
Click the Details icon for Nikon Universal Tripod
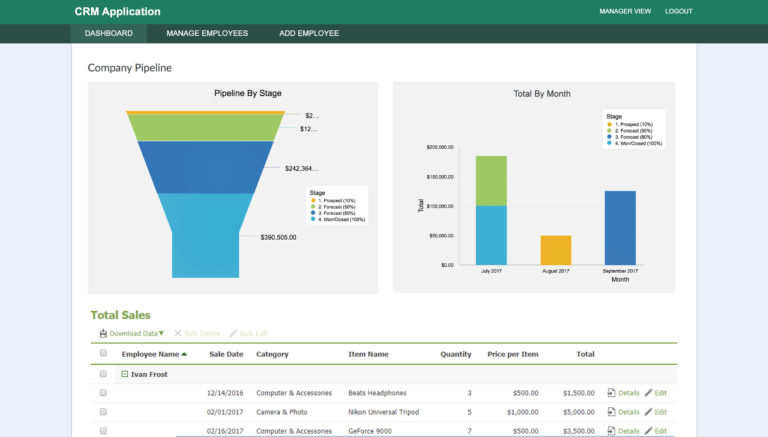point(612,412)
